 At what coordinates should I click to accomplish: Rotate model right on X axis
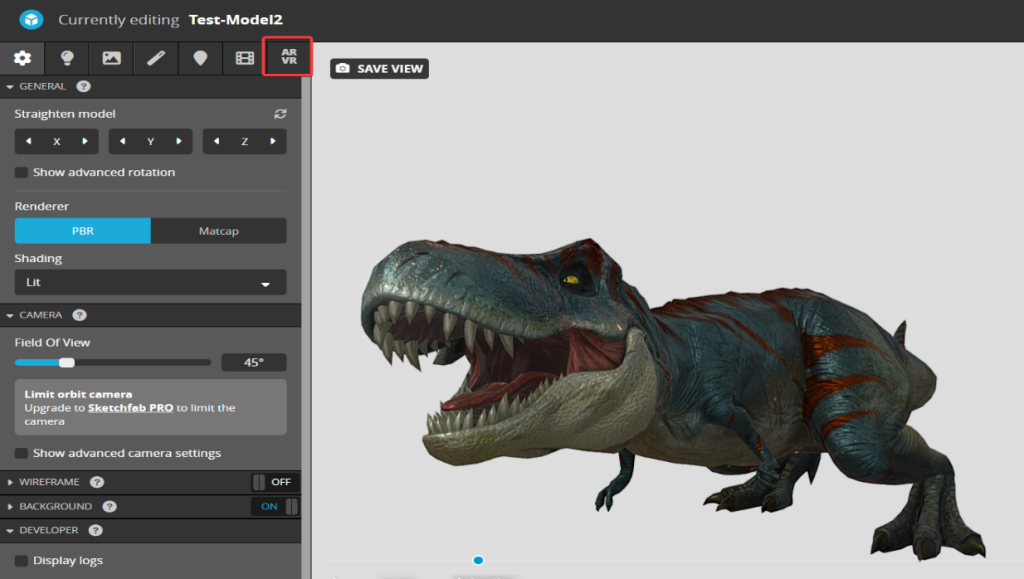coord(85,141)
